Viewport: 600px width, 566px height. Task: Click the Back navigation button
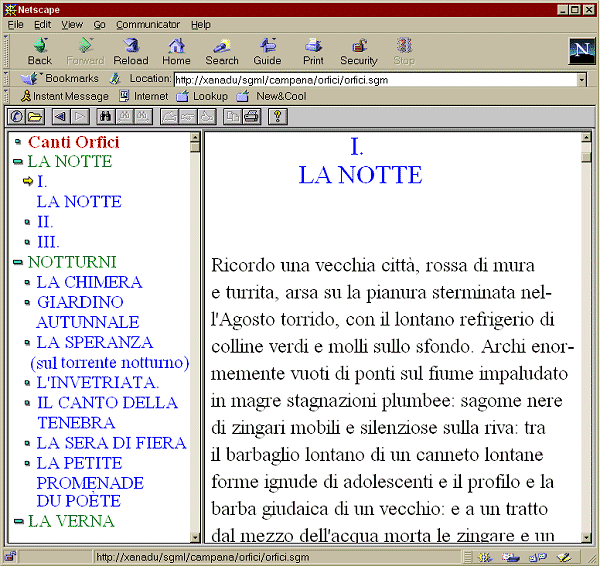click(40, 51)
